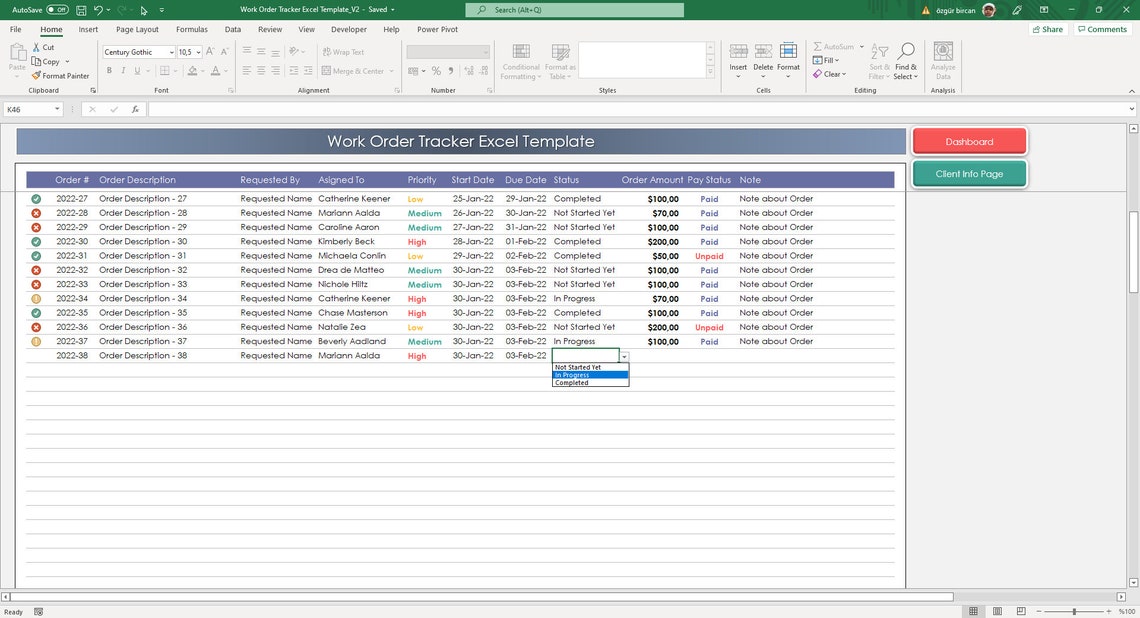Toggle italic formatting
This screenshot has width=1140, height=618.
point(123,70)
